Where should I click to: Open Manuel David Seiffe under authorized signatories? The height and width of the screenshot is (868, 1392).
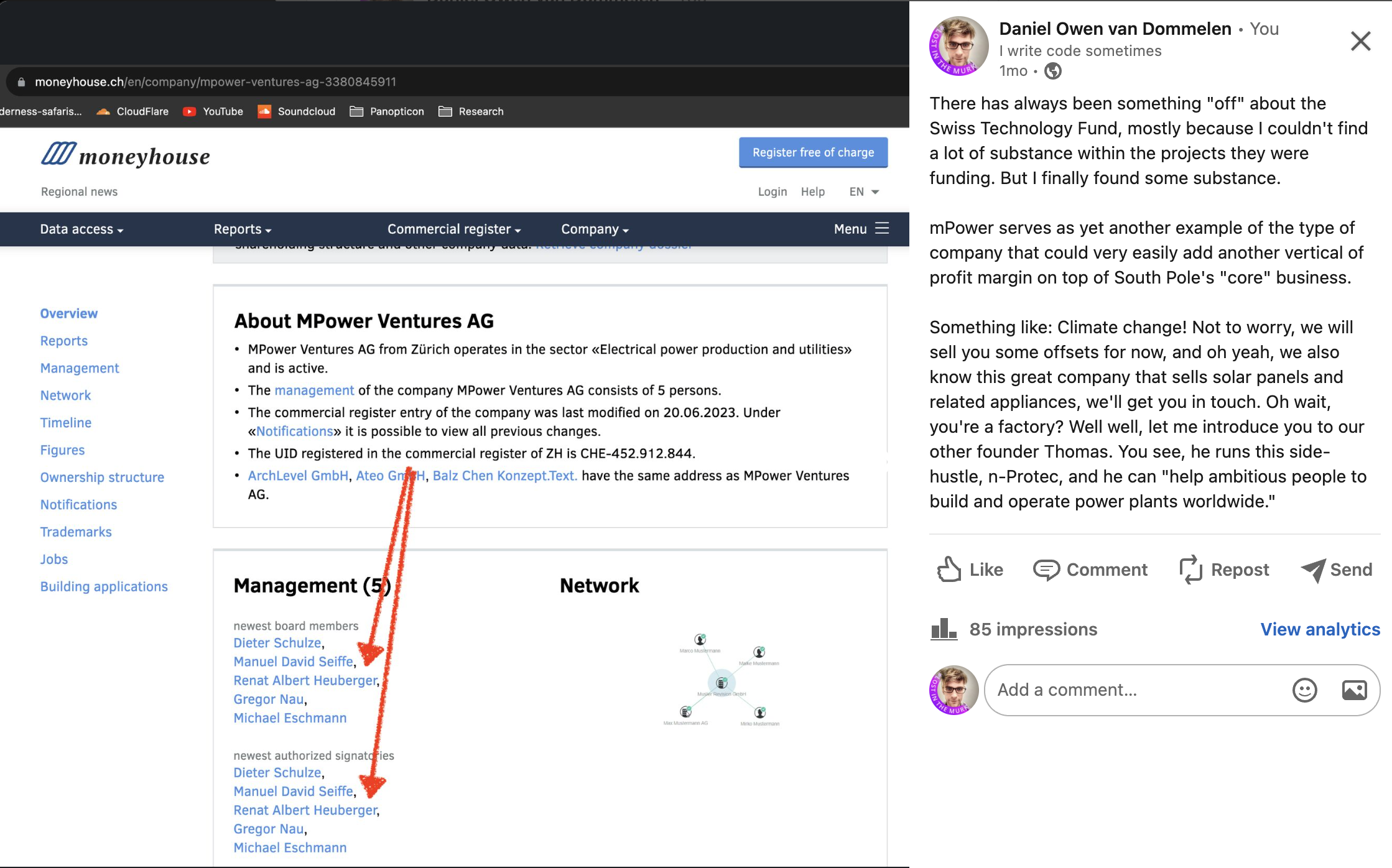294,792
